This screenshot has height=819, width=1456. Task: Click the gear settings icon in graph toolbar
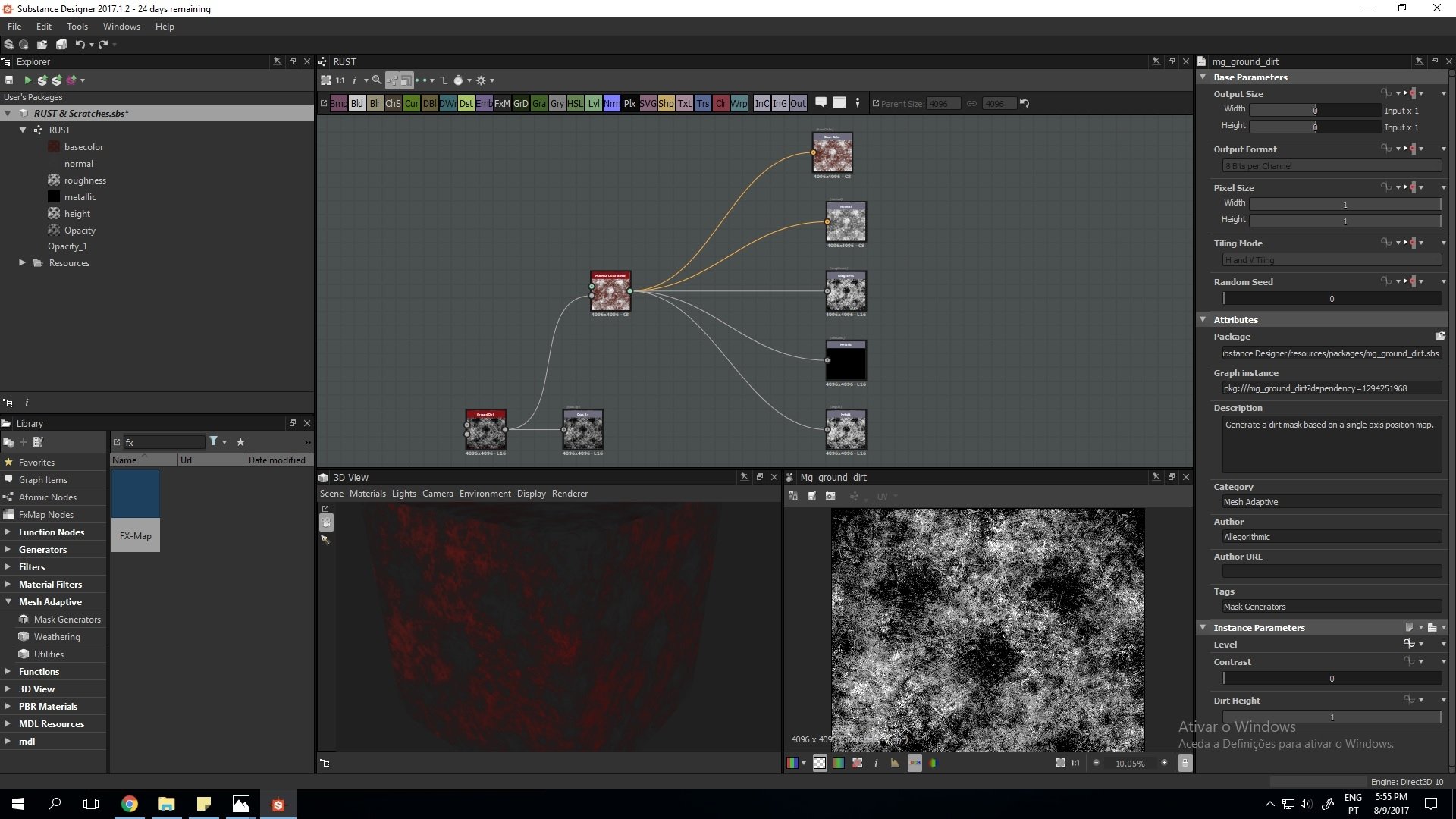[481, 80]
